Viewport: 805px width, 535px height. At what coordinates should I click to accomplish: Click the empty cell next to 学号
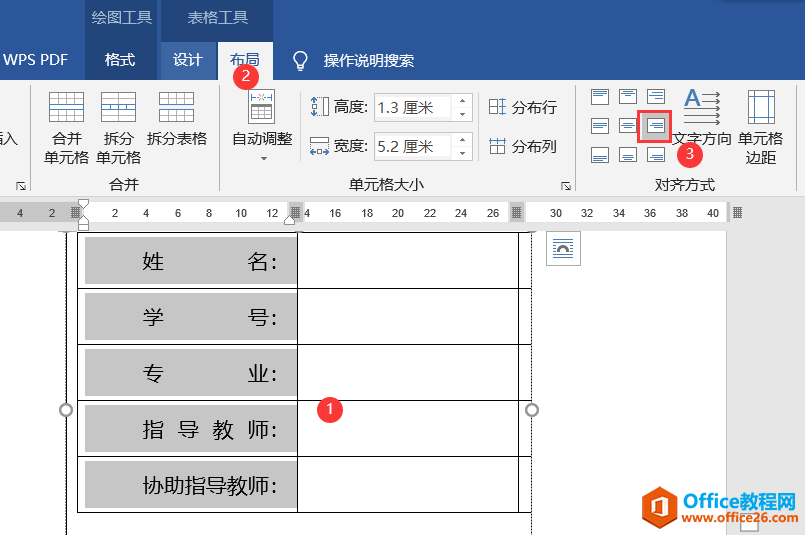click(408, 316)
